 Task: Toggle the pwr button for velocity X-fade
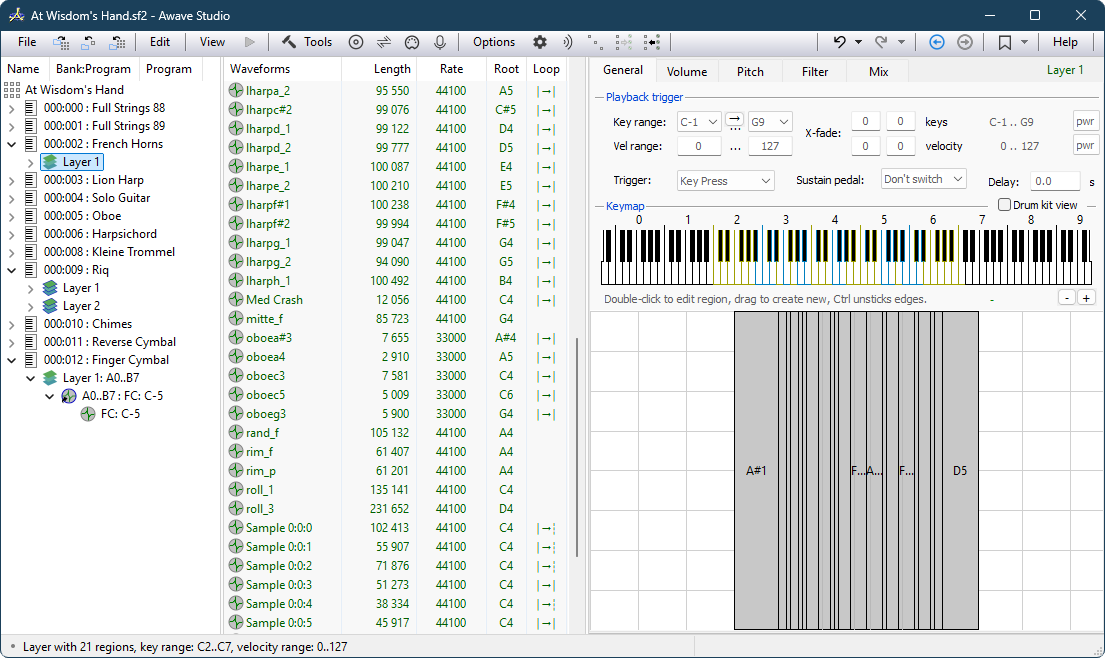[x=1085, y=146]
